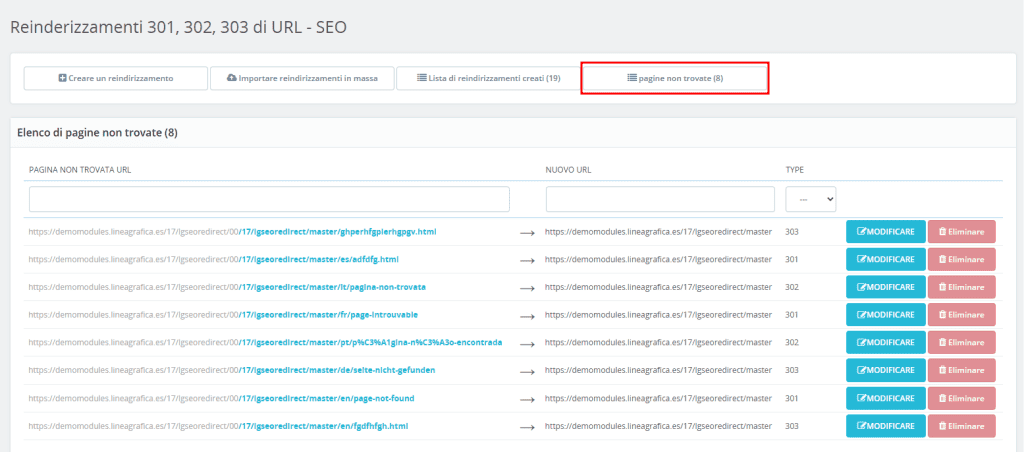
Task: Delete the de/seite-nicht-gefunden row
Action: tap(961, 370)
